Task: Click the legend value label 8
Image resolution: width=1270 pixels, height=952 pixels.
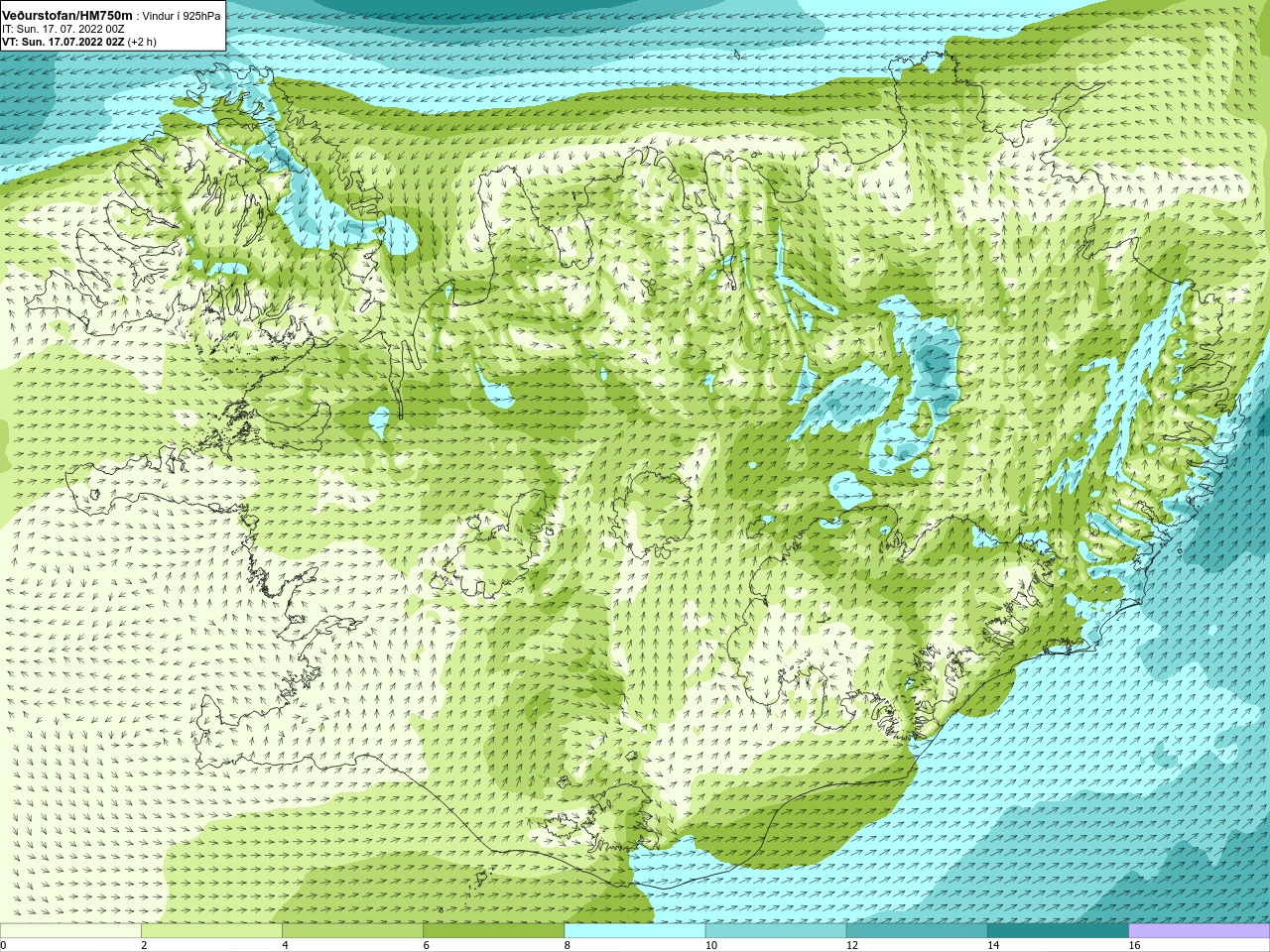Action: click(568, 945)
